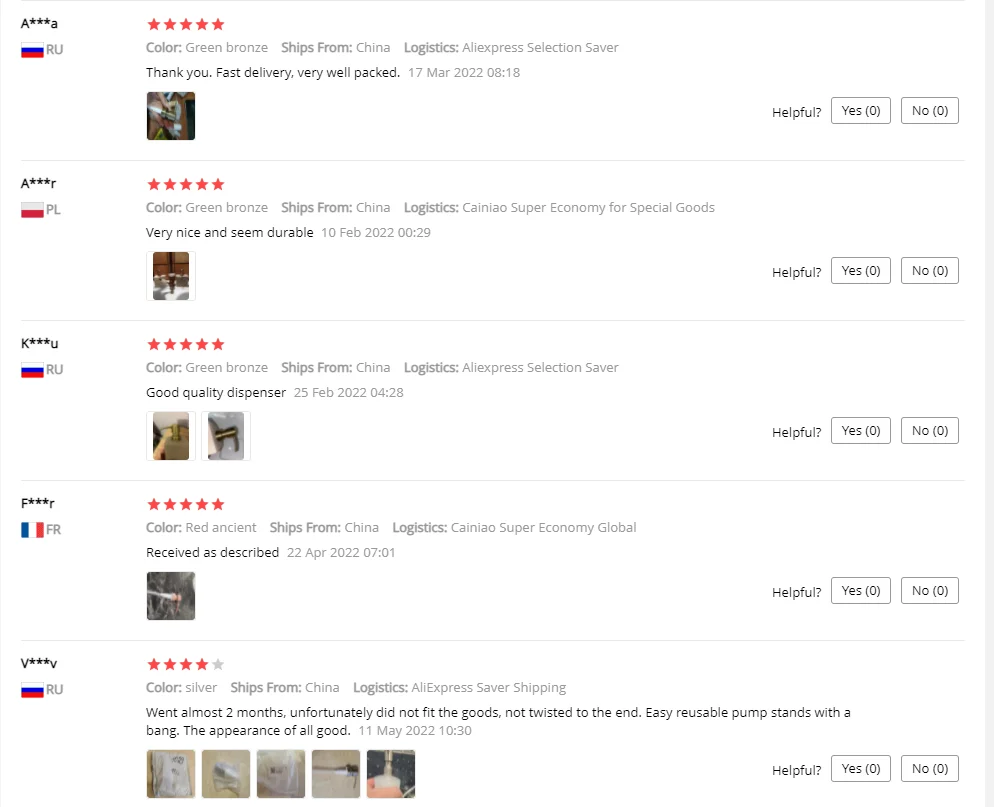Vote No on F***r's review
This screenshot has width=994, height=807.
(929, 591)
